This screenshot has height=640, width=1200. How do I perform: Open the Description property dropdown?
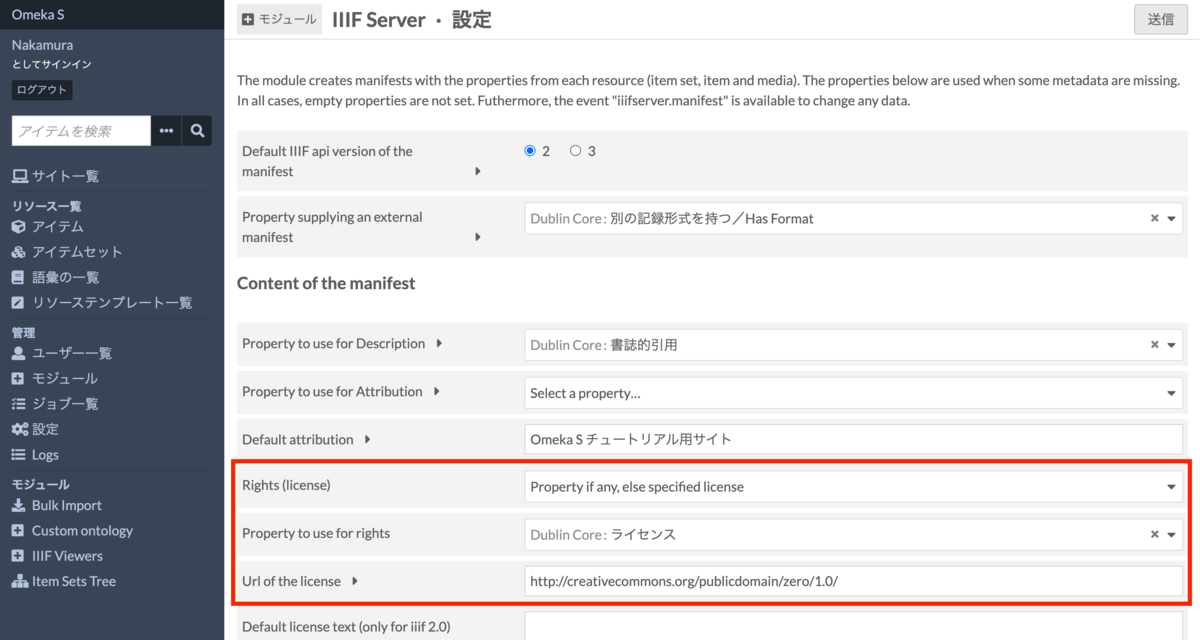coord(1171,344)
